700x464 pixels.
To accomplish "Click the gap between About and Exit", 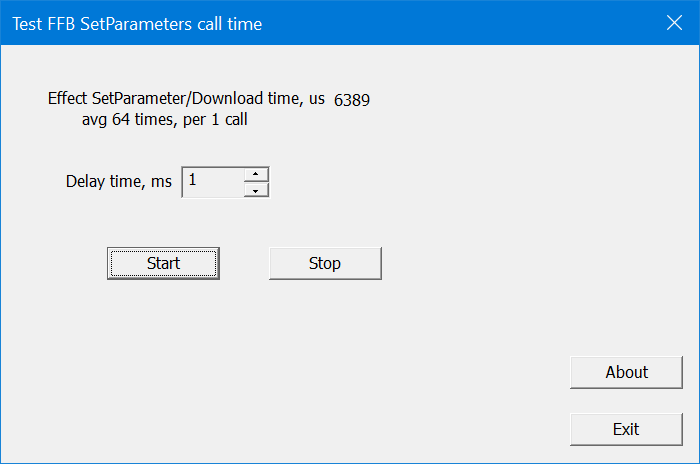I will pyautogui.click(x=626, y=400).
